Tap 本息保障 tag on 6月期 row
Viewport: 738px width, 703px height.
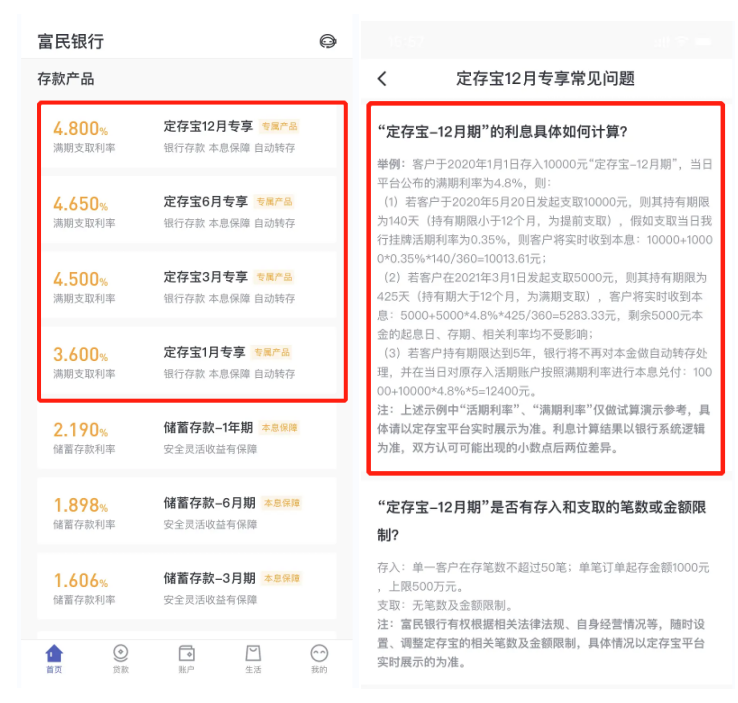coord(282,503)
